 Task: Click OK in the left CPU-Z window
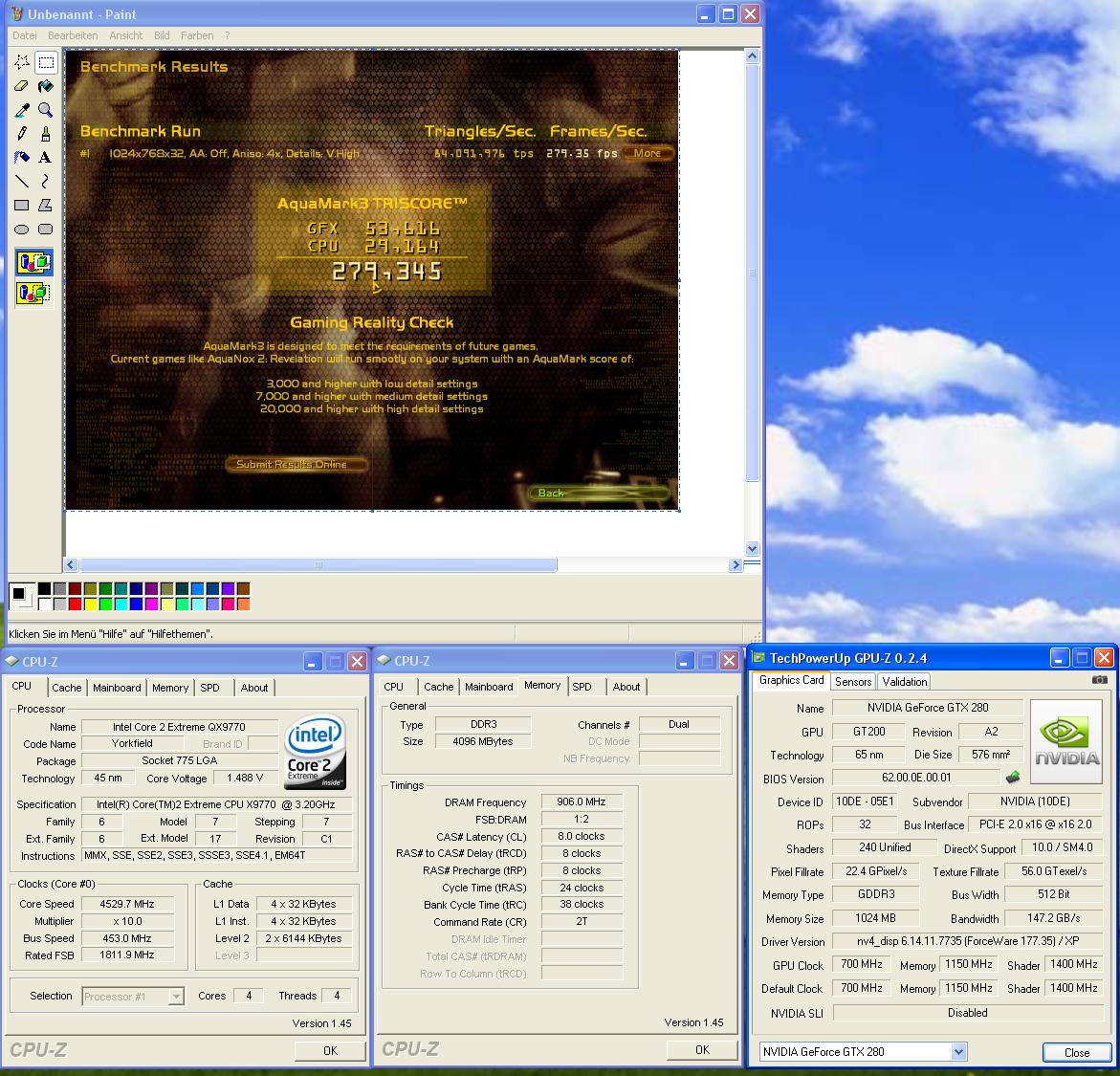click(330, 1051)
